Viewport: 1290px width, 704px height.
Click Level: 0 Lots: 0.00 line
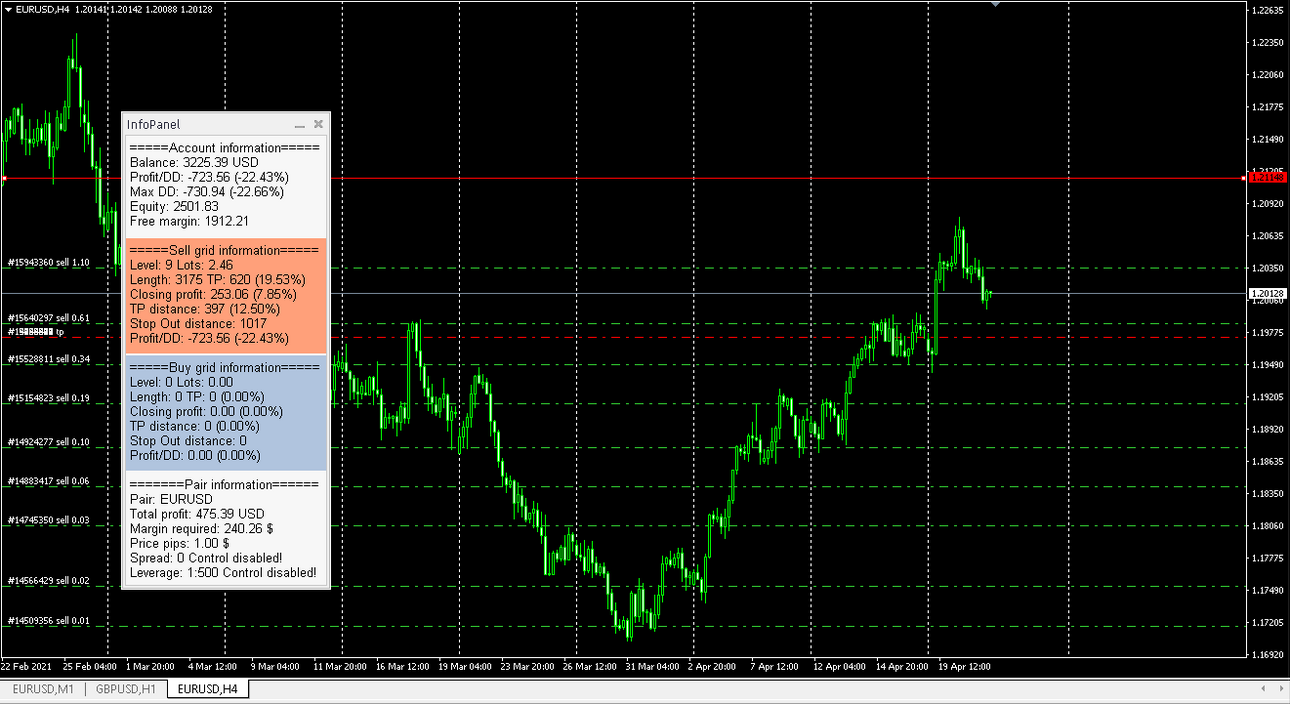point(182,382)
